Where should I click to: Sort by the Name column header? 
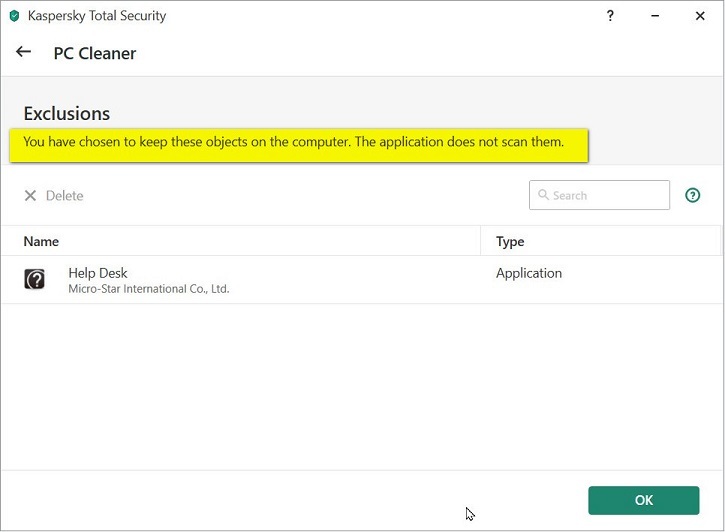coord(41,241)
